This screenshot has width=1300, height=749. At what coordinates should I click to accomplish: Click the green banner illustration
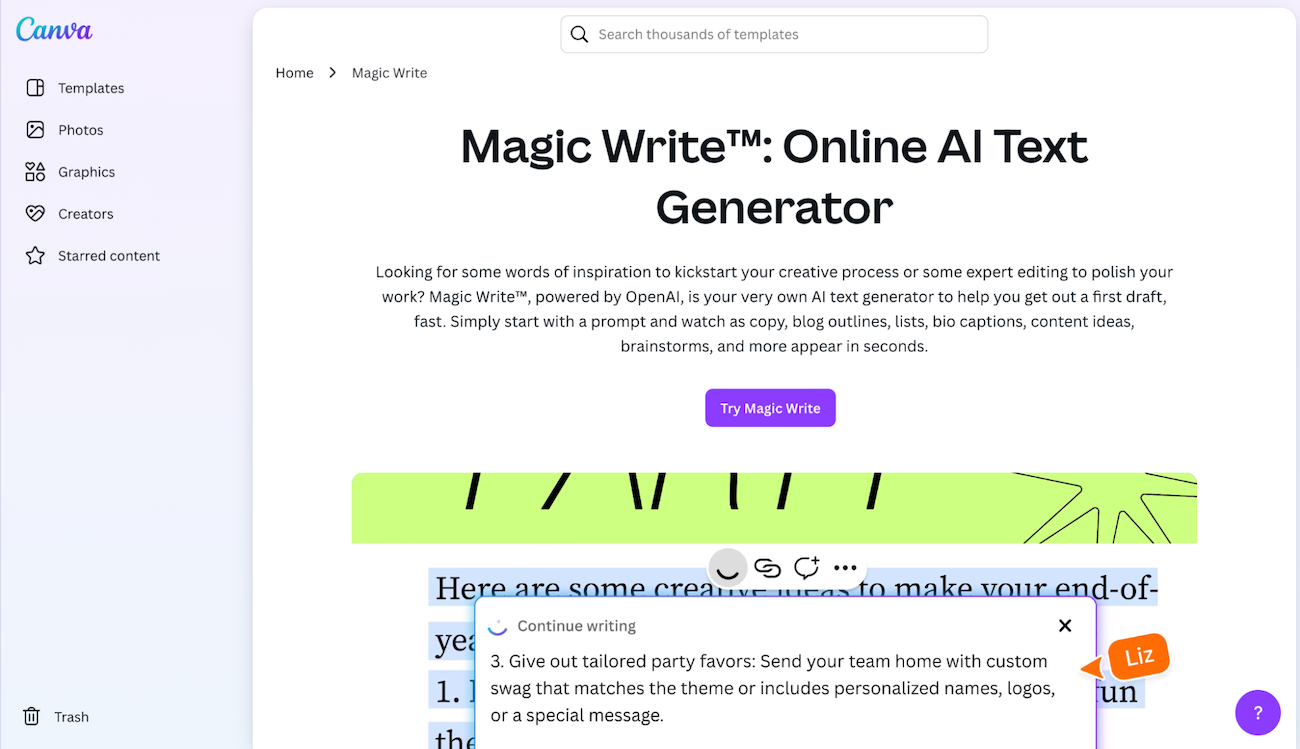coord(774,508)
